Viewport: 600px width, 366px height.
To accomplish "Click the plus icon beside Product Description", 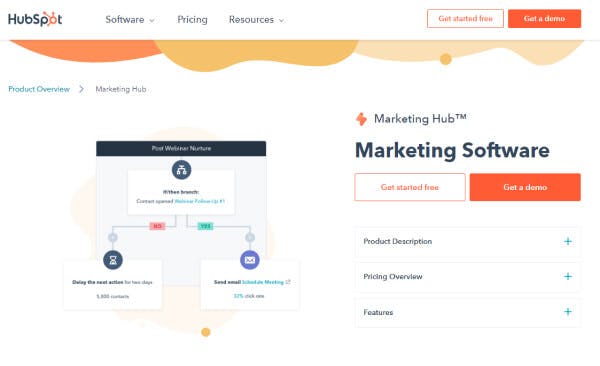I will [x=568, y=241].
